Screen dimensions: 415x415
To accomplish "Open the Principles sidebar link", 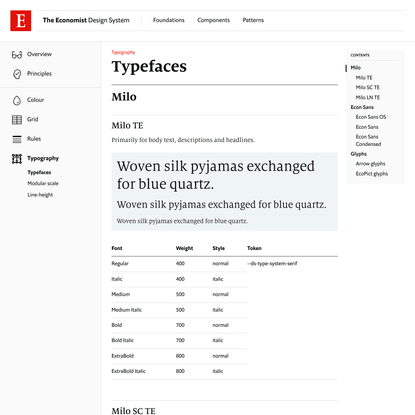I will click(x=39, y=74).
